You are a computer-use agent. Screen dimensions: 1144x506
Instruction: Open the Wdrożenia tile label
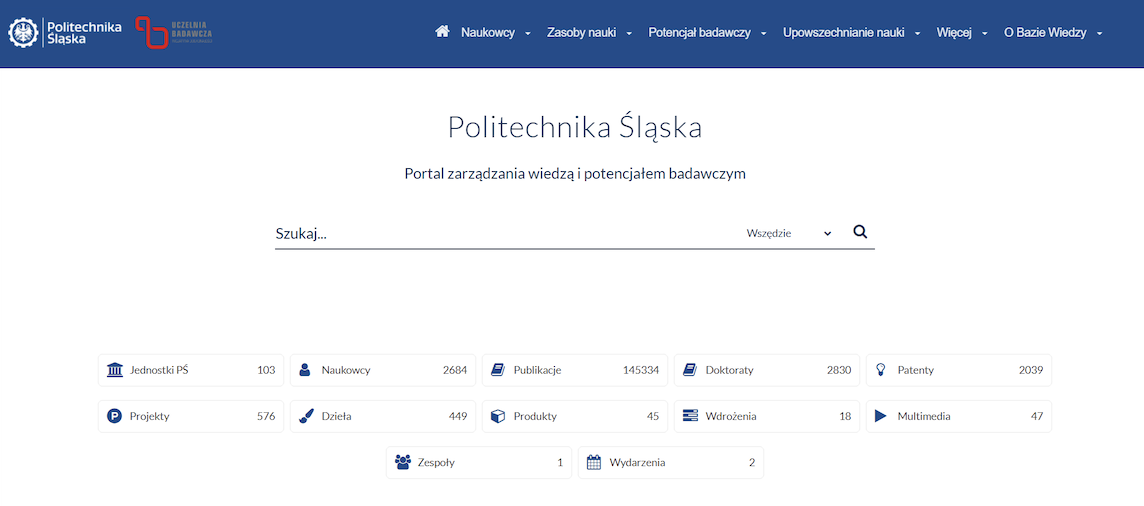(731, 417)
